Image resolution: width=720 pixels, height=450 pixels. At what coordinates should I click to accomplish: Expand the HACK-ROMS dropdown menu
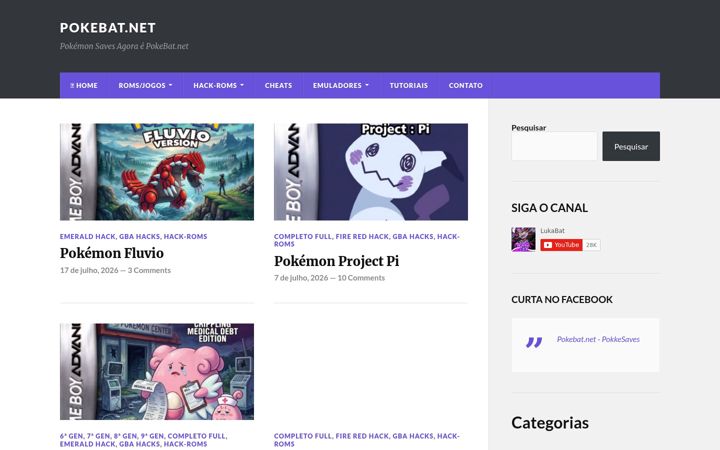(218, 85)
